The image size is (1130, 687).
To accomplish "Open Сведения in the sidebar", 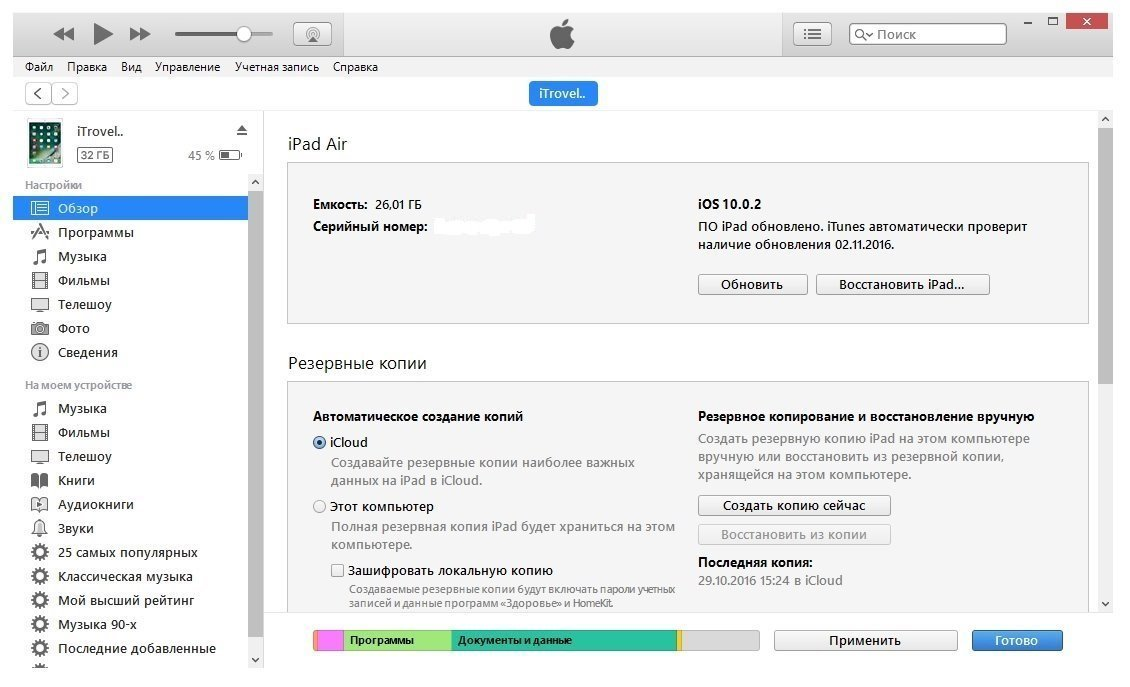I will coord(130,352).
